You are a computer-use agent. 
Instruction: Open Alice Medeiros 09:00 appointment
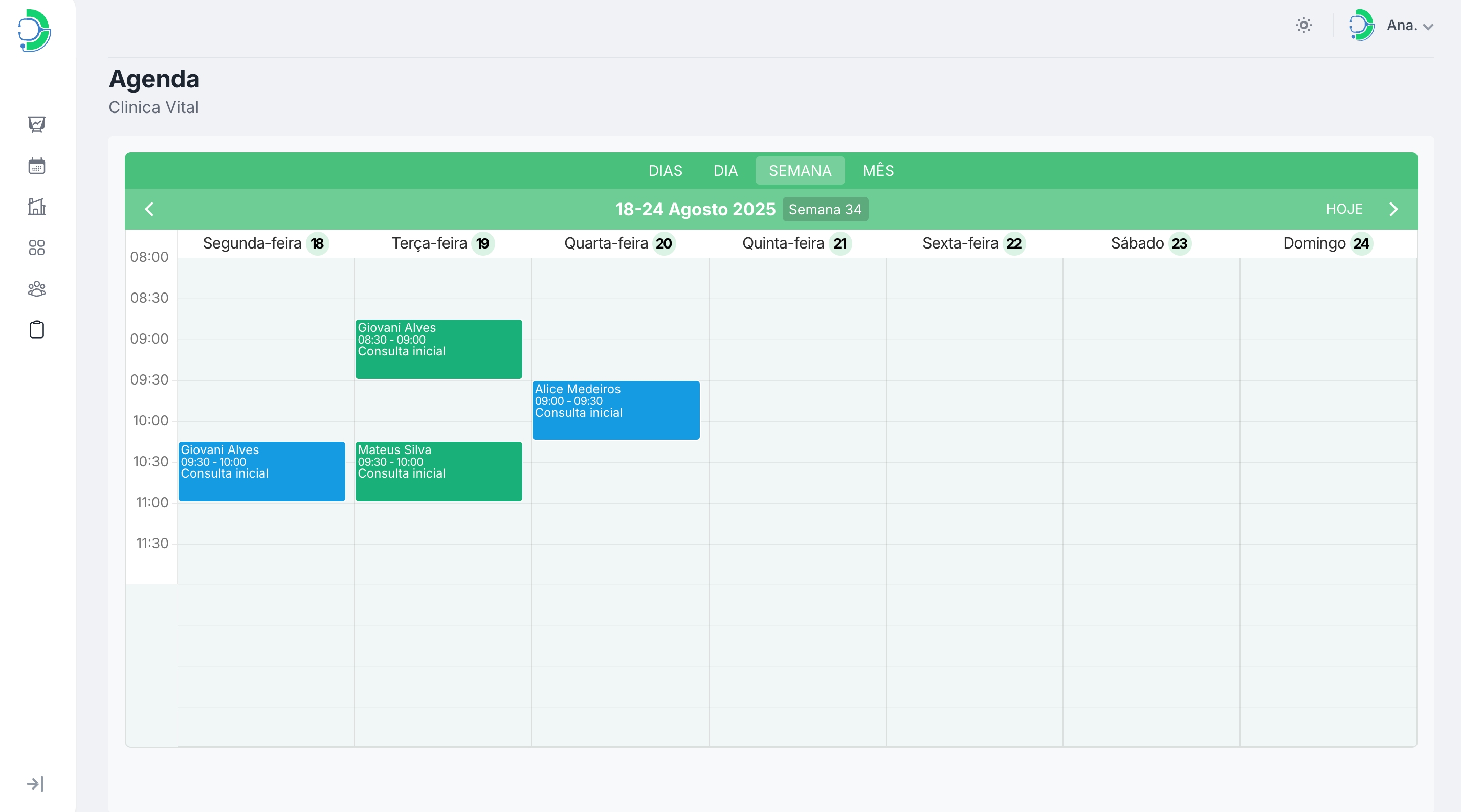click(616, 411)
